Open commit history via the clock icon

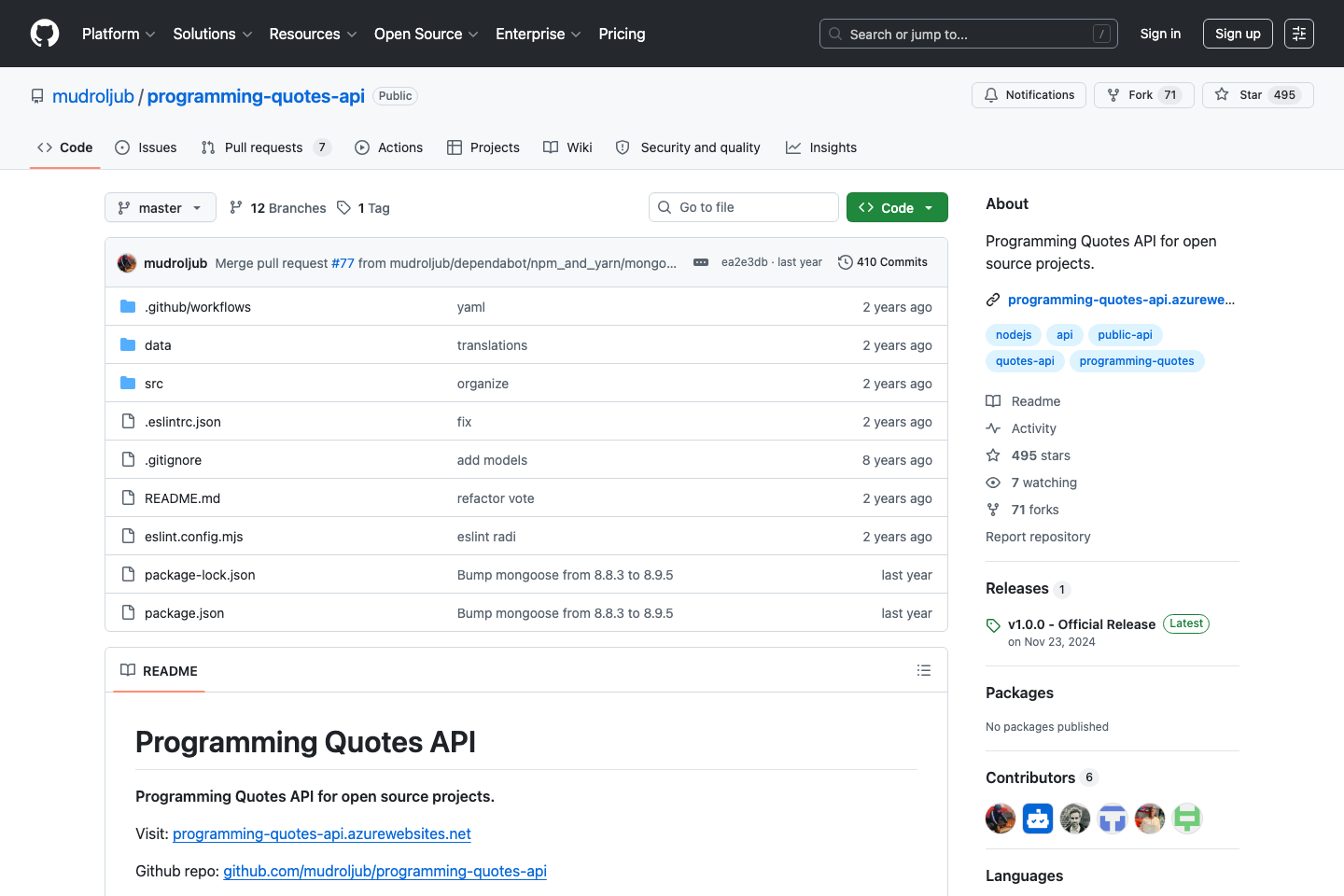tap(845, 261)
